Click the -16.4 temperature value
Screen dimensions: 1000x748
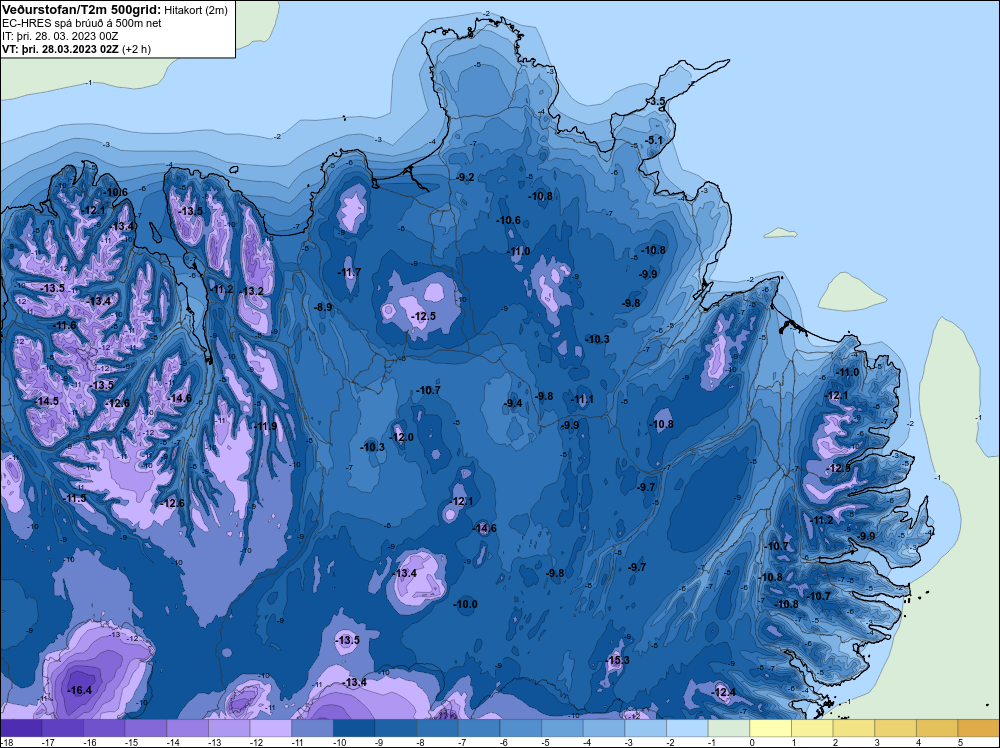click(x=80, y=690)
